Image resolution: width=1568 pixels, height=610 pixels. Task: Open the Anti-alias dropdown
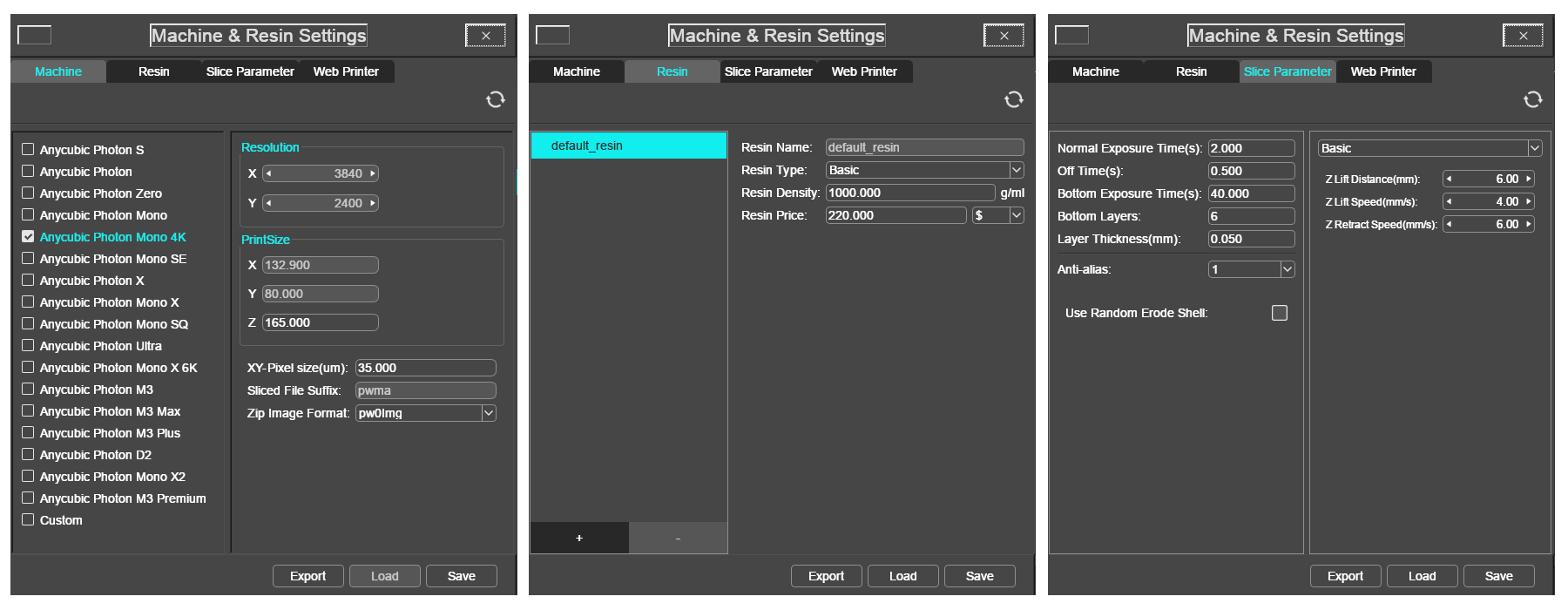tap(1288, 269)
